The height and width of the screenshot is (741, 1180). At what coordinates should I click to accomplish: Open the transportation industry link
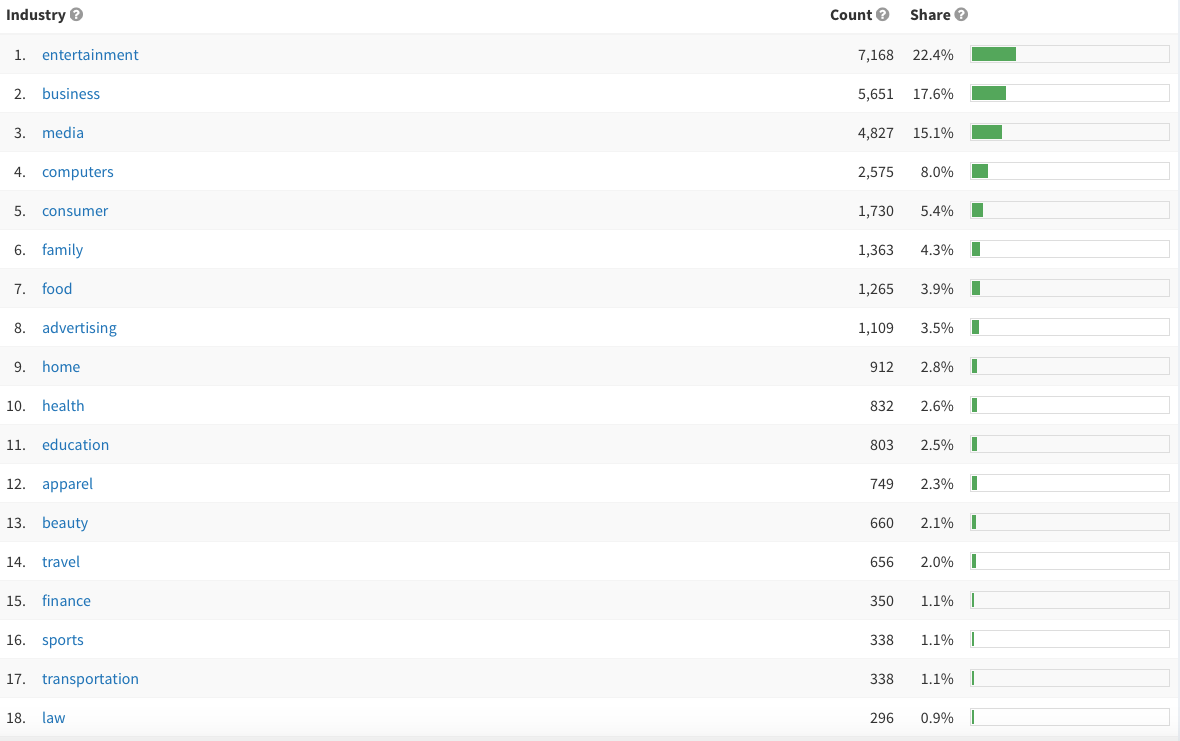[x=90, y=679]
